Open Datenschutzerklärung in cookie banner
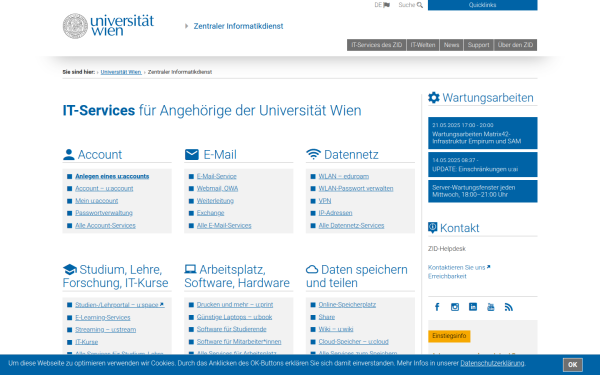 click(x=492, y=364)
